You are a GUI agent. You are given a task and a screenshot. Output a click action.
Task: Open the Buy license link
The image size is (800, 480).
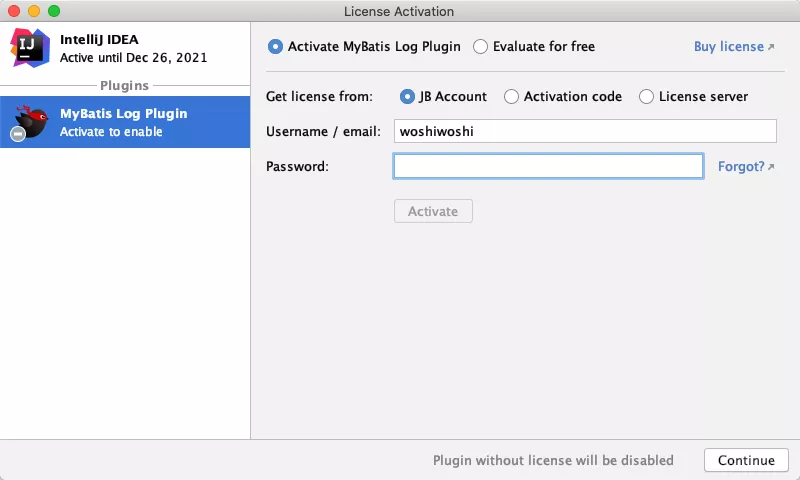coord(734,47)
